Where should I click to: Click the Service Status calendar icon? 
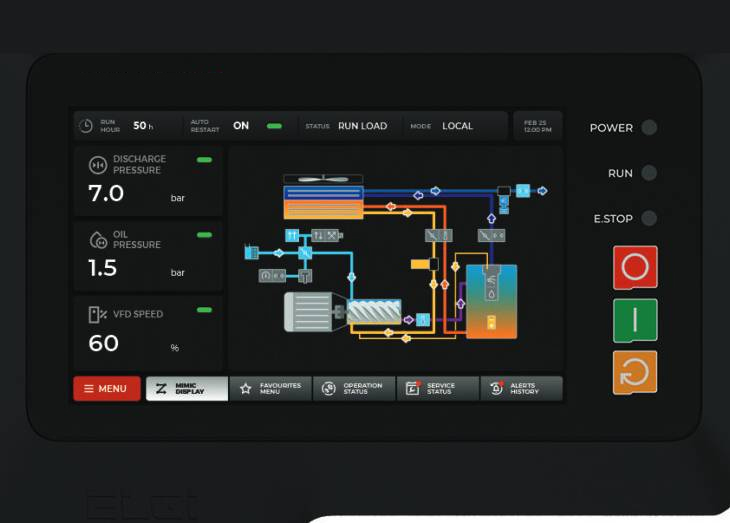pos(413,388)
